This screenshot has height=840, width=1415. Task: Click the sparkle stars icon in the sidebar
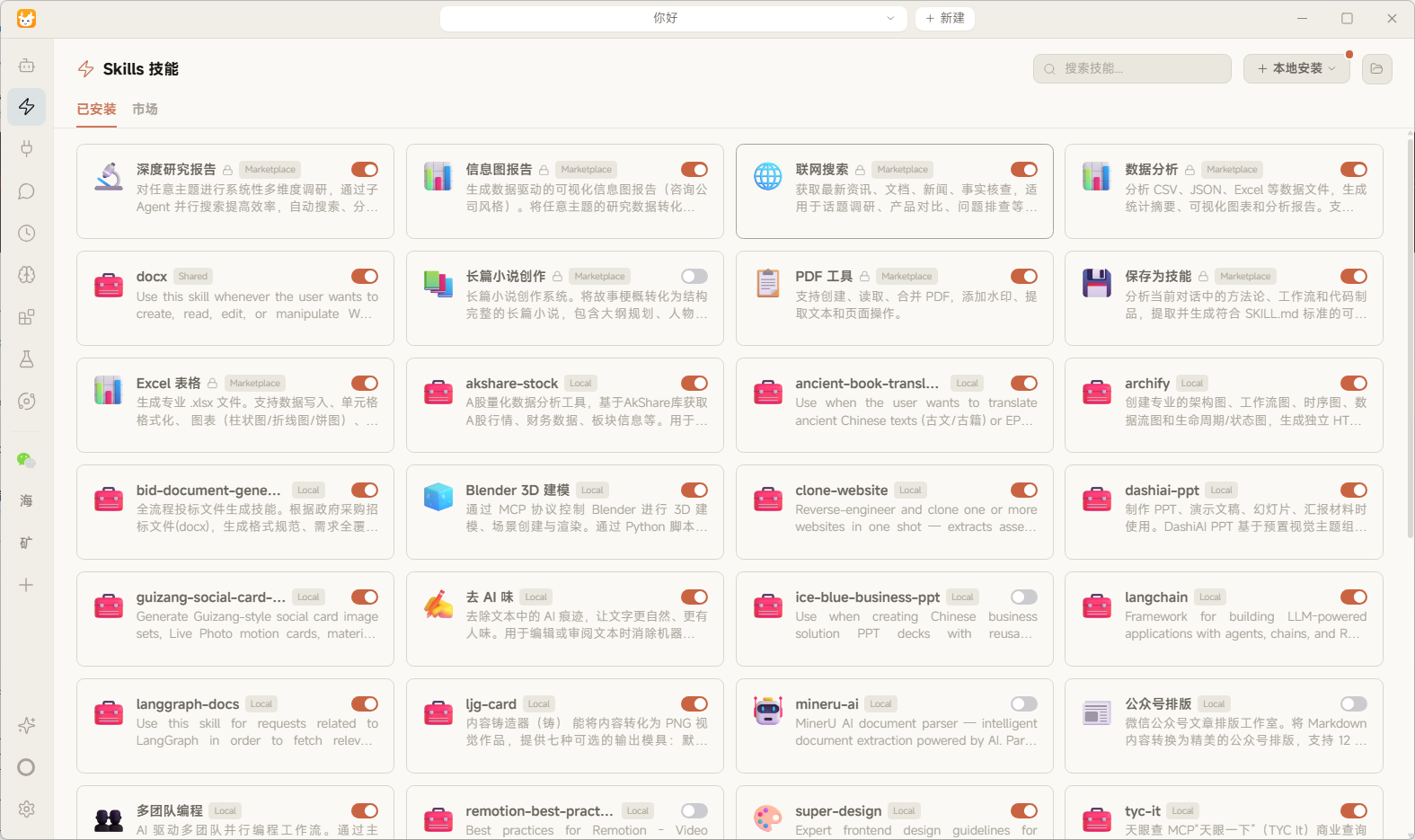27,725
